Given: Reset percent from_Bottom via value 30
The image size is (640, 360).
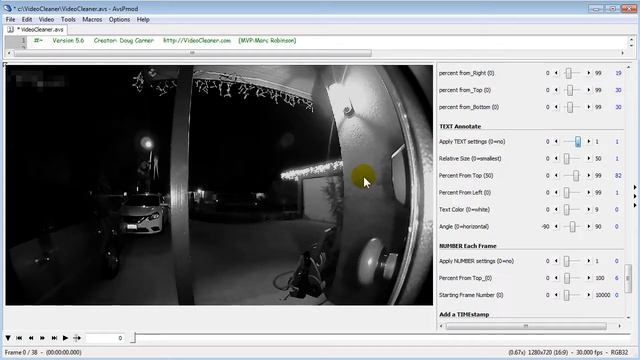Looking at the screenshot, I should tap(618, 107).
